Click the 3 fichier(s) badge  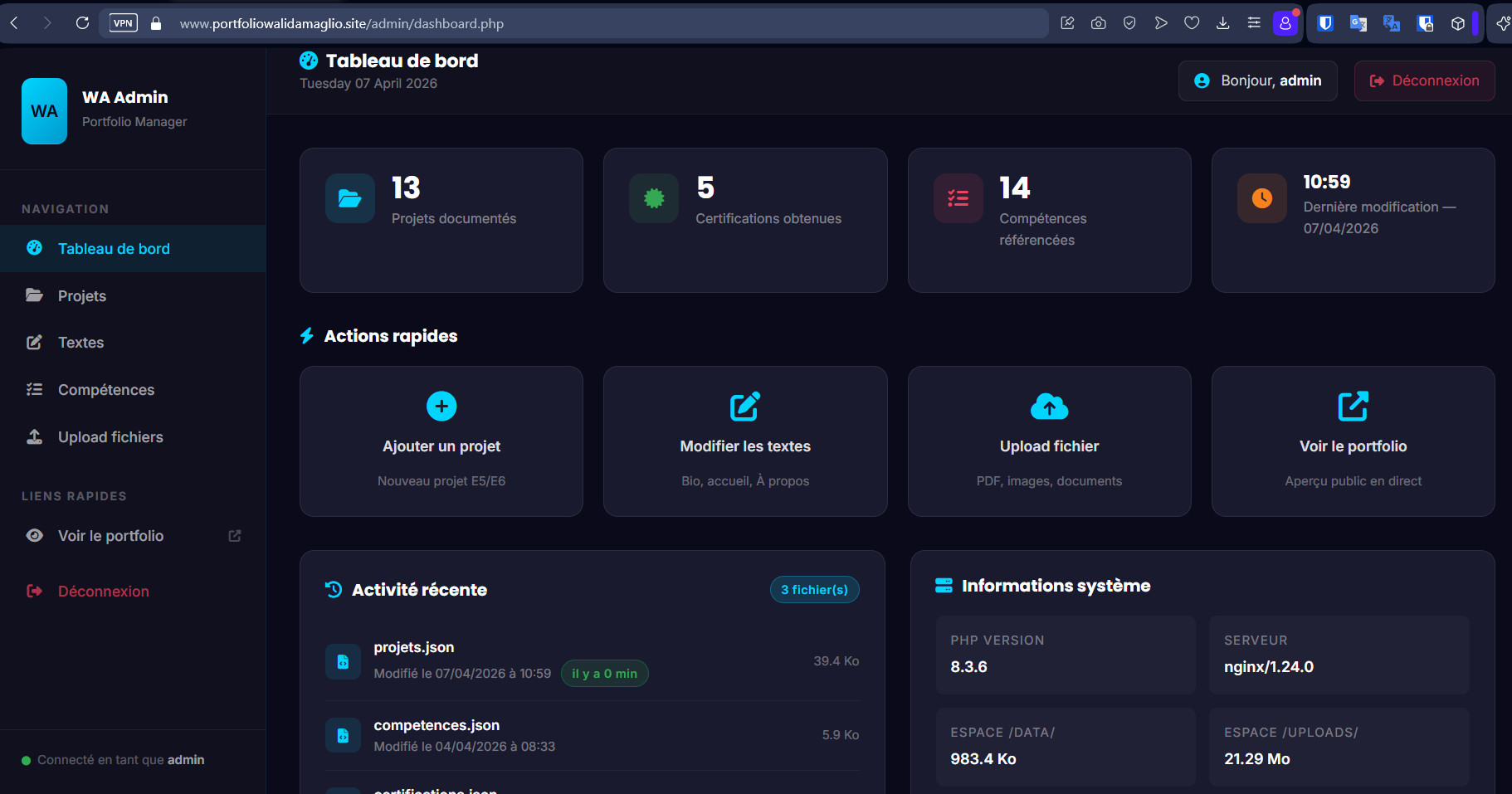[814, 589]
